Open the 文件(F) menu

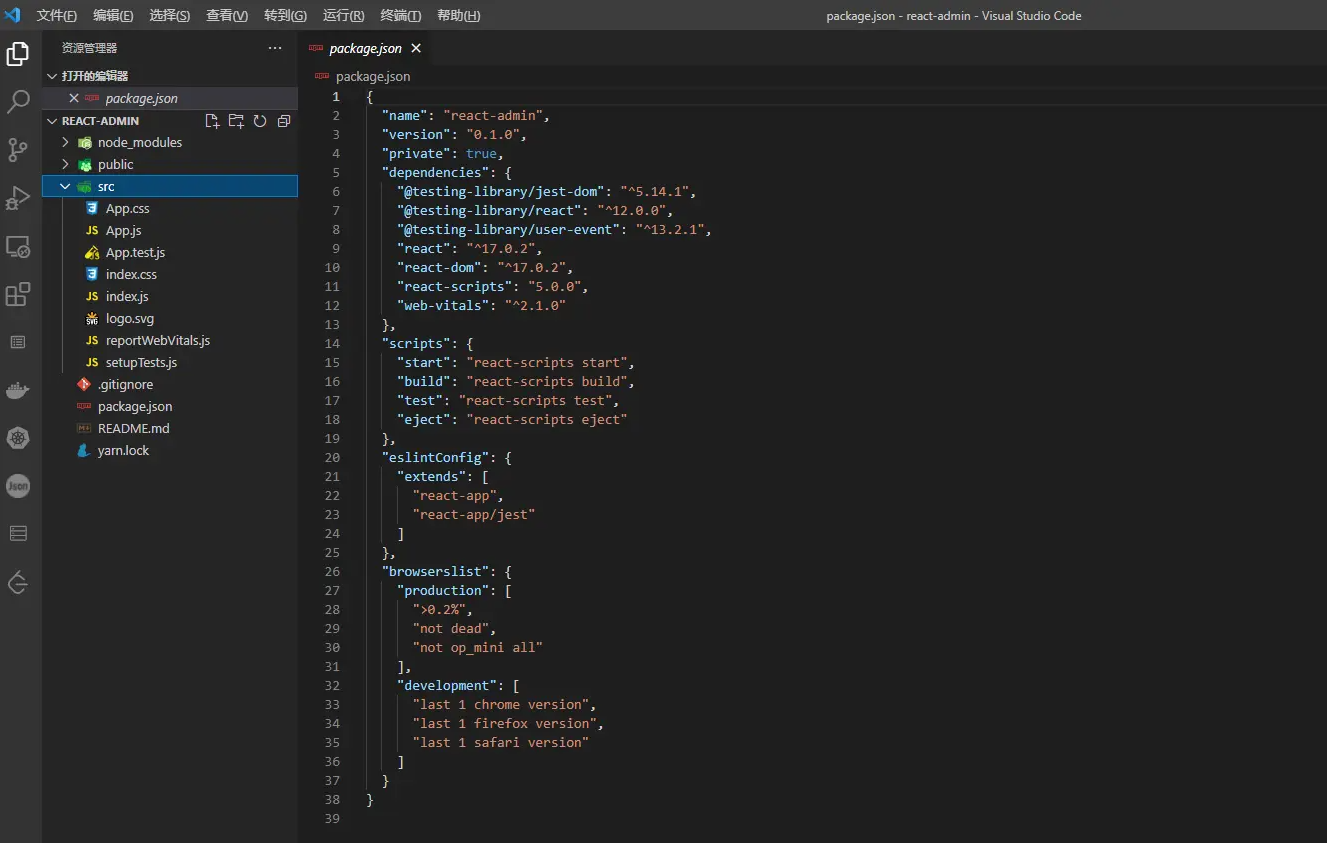(56, 16)
